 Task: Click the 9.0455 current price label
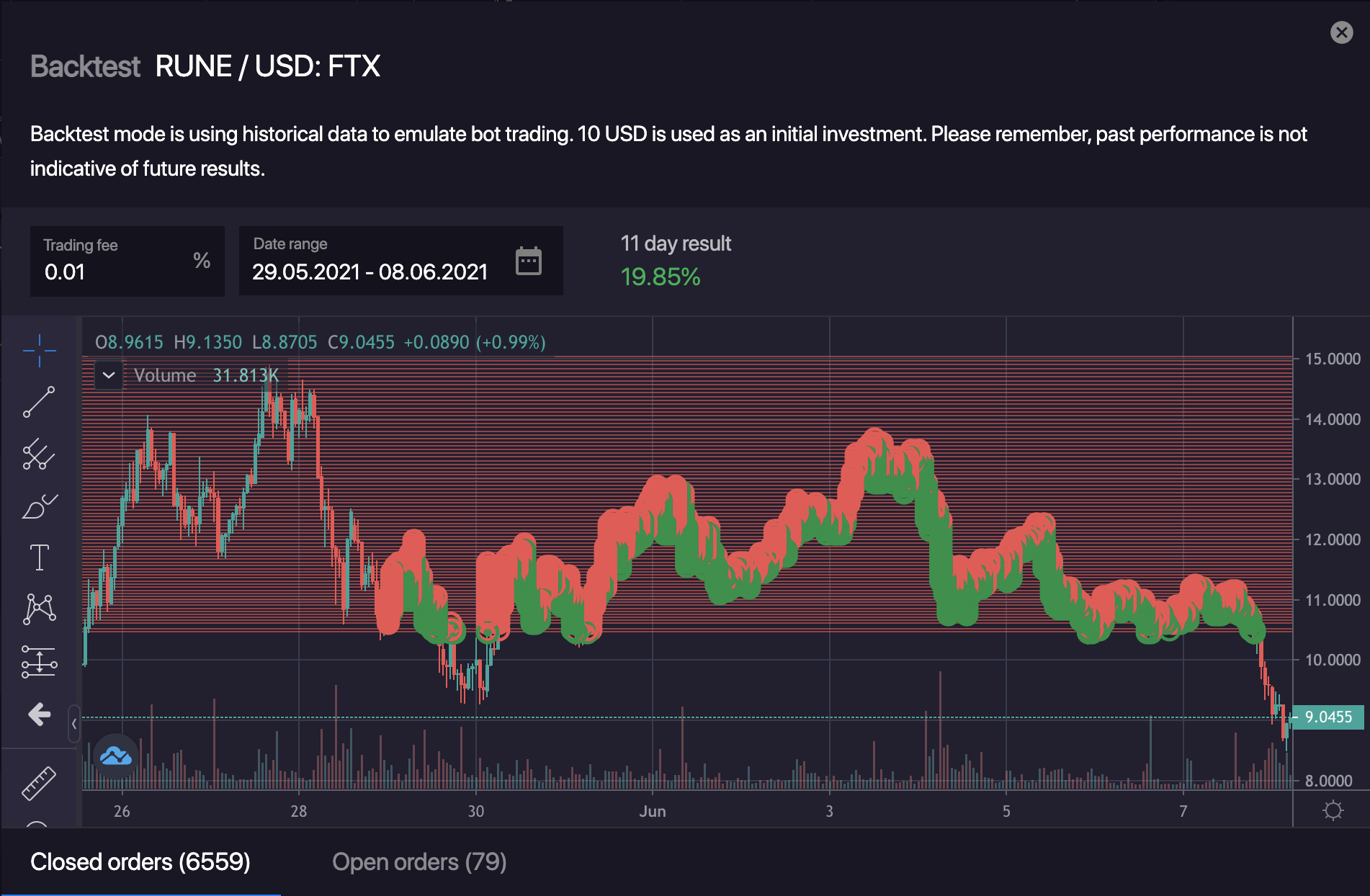click(x=1328, y=717)
